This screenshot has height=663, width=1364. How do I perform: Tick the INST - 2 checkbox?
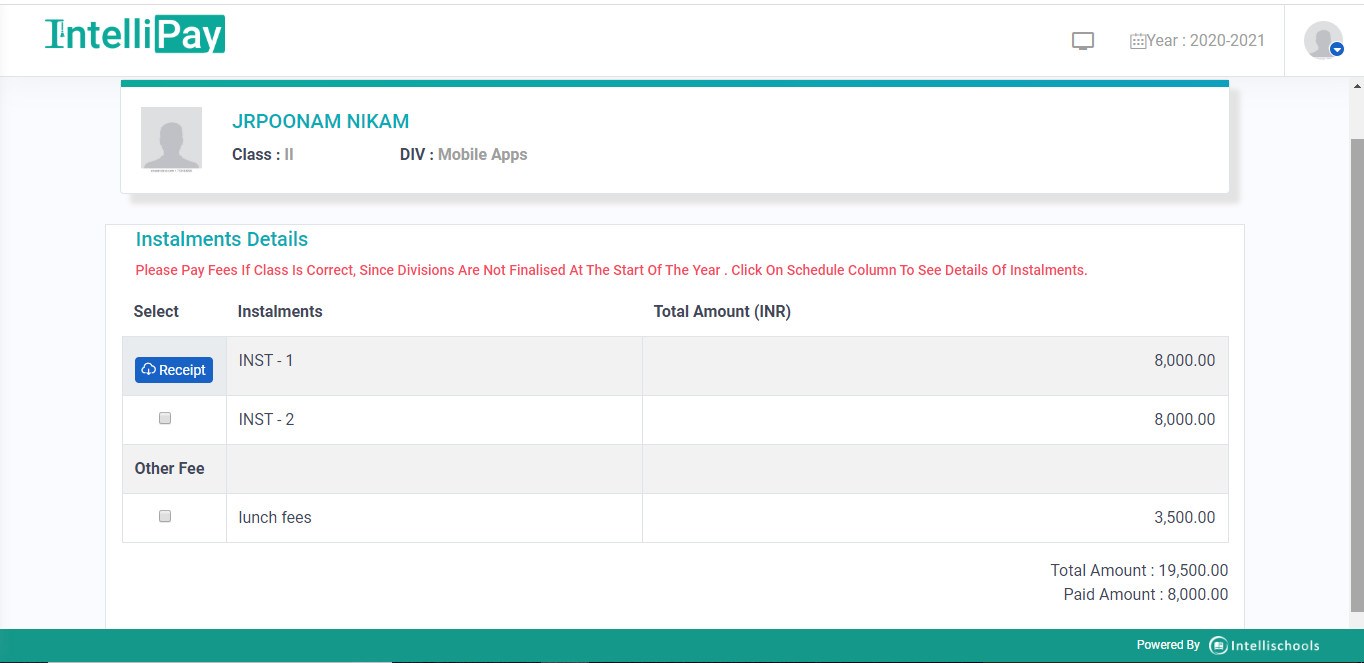pyautogui.click(x=165, y=419)
